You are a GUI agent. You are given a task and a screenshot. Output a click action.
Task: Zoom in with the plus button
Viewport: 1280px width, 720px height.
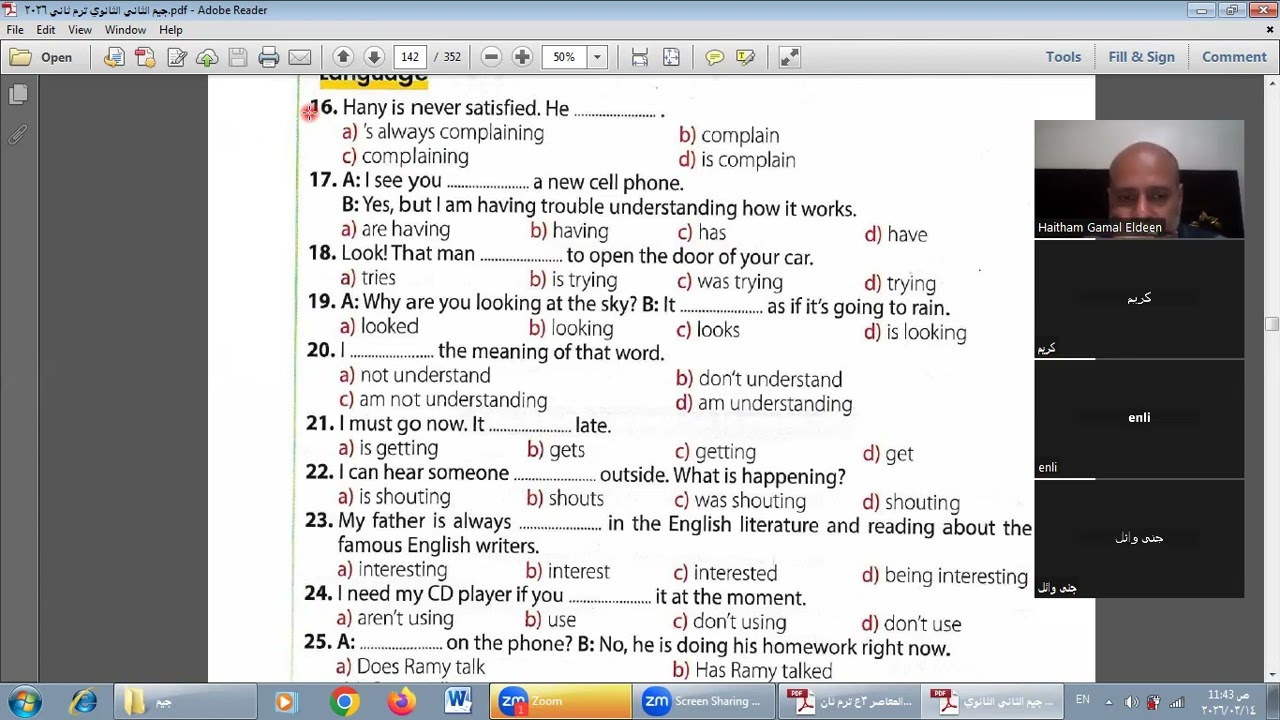tap(522, 57)
